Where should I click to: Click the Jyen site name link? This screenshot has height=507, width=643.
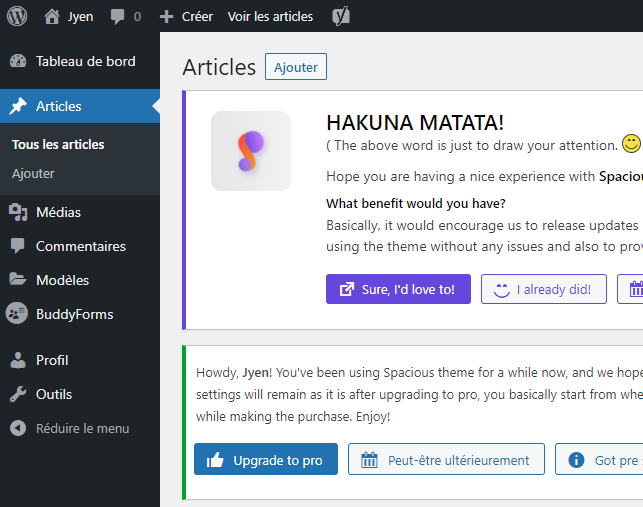click(x=80, y=17)
